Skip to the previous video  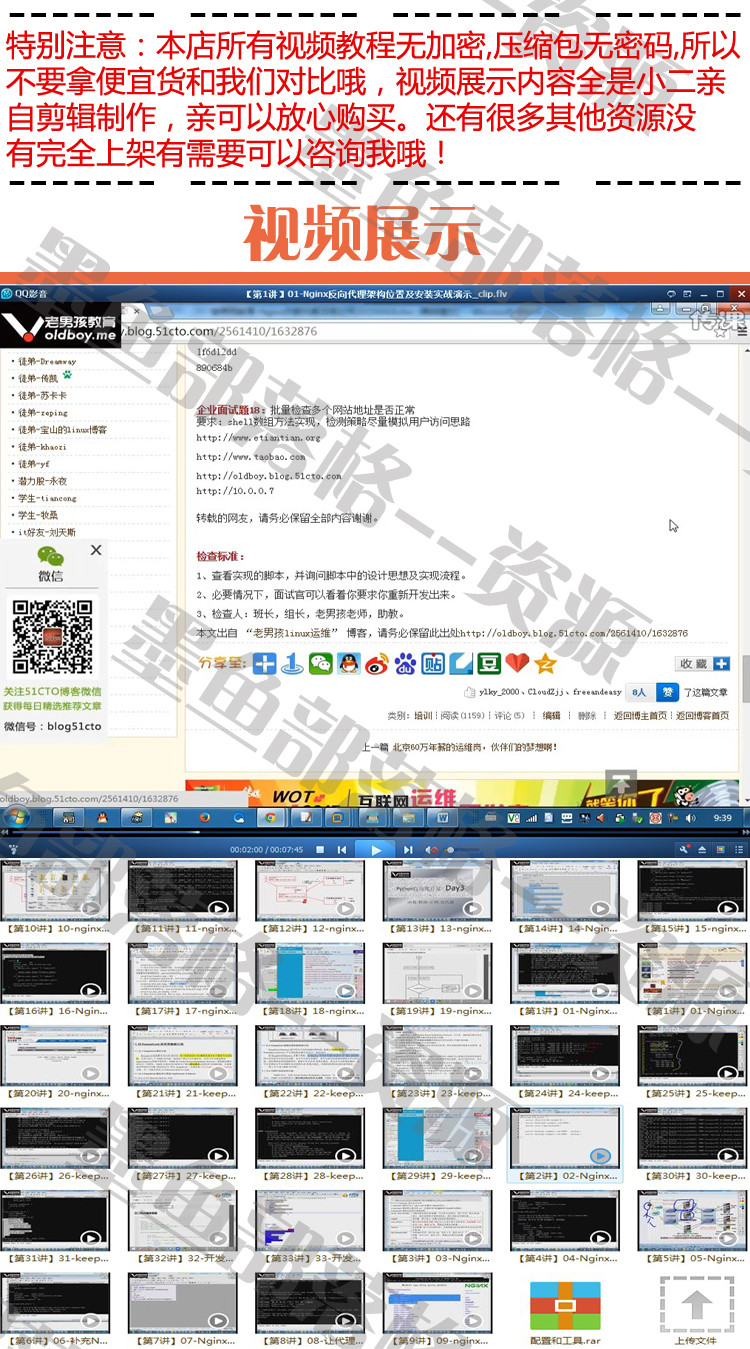342,849
